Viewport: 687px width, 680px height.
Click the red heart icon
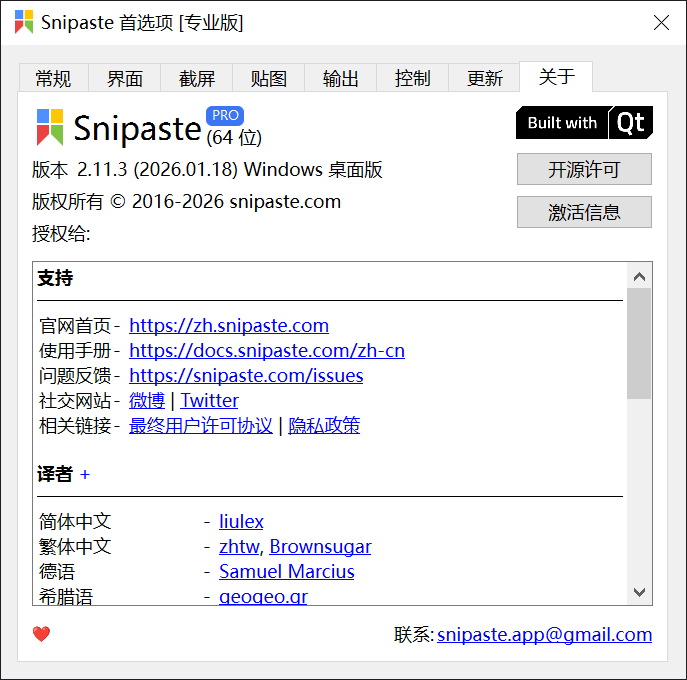(42, 634)
